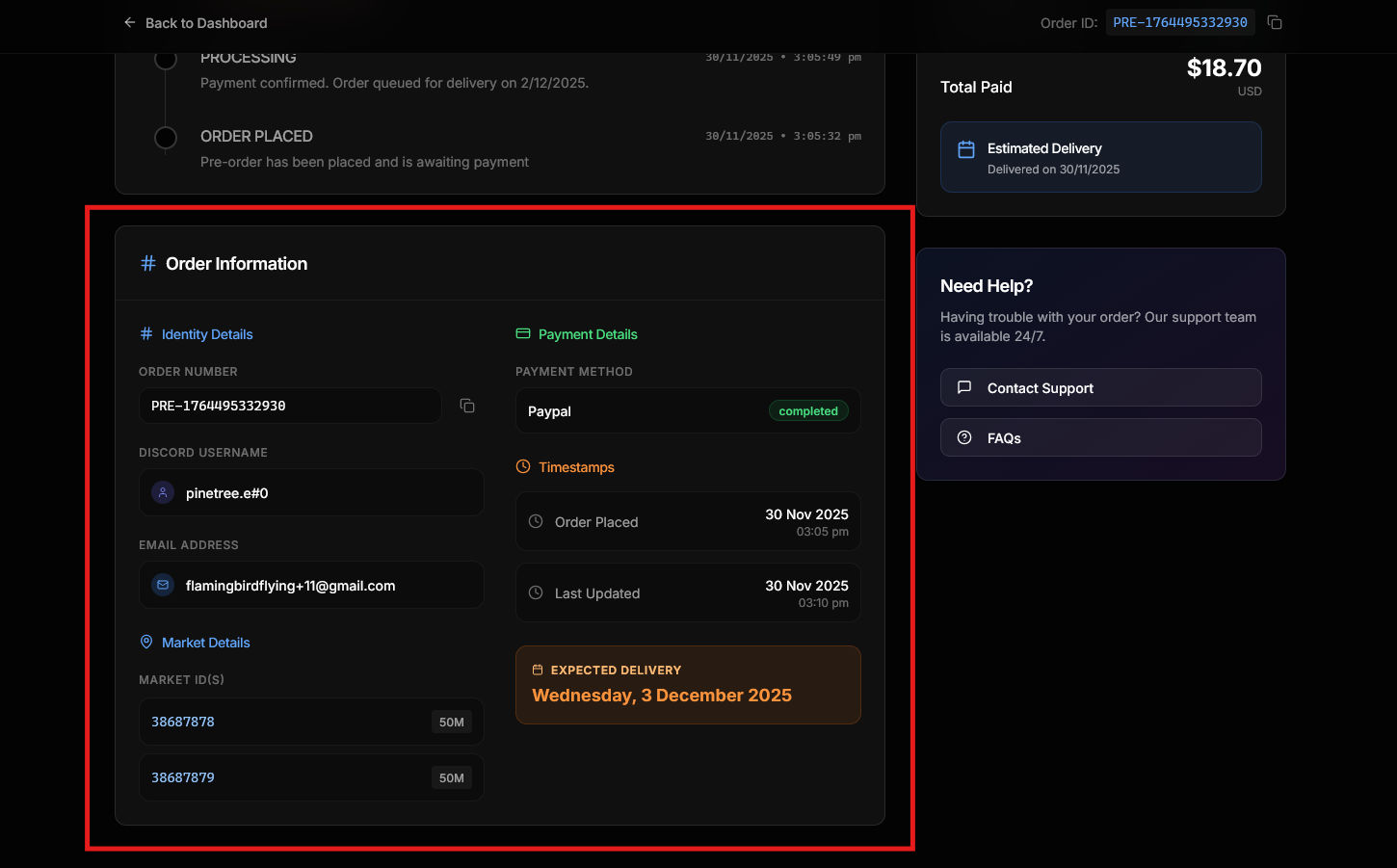This screenshot has height=868, width=1397.
Task: Click the email envelope icon
Action: [163, 586]
